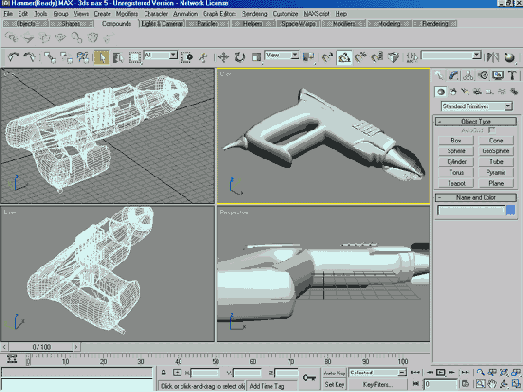Open the View reference coordinate dropdown
Screen dimensions: 523x392
click(282, 55)
